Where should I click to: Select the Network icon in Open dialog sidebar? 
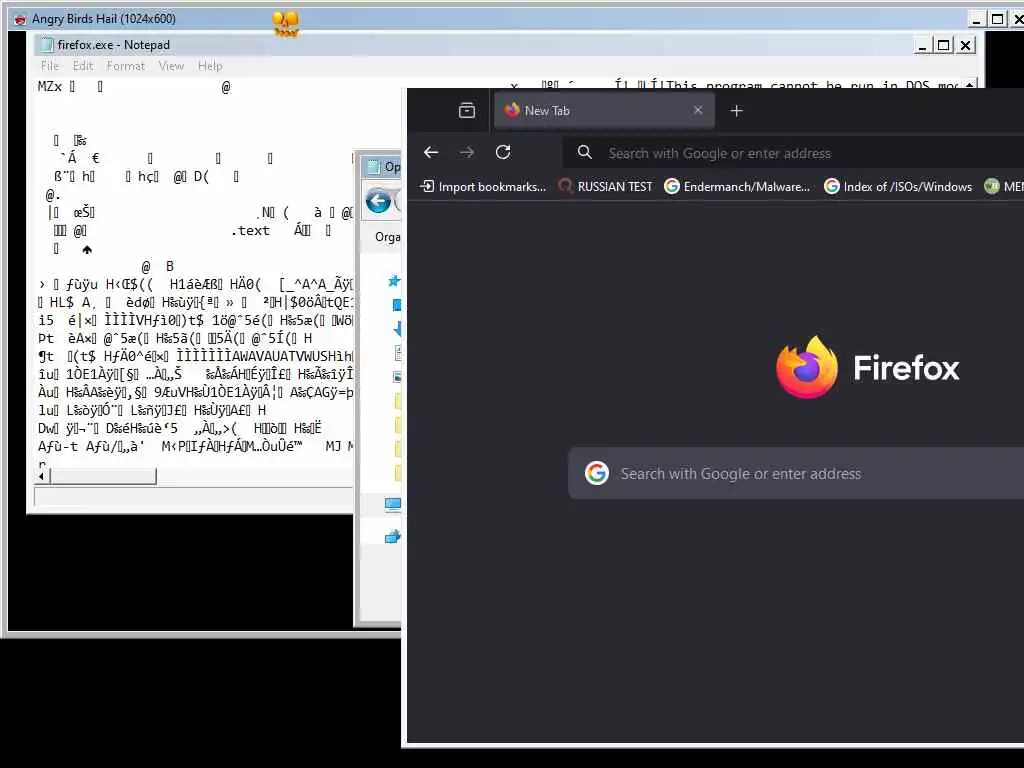coord(392,537)
